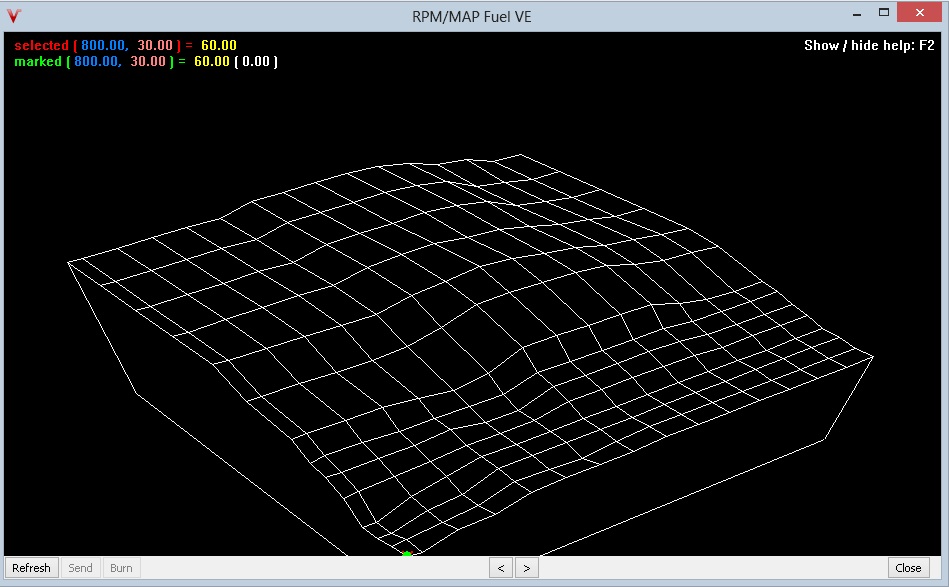
Task: Step back view with the "<" stepper control
Action: (500, 567)
